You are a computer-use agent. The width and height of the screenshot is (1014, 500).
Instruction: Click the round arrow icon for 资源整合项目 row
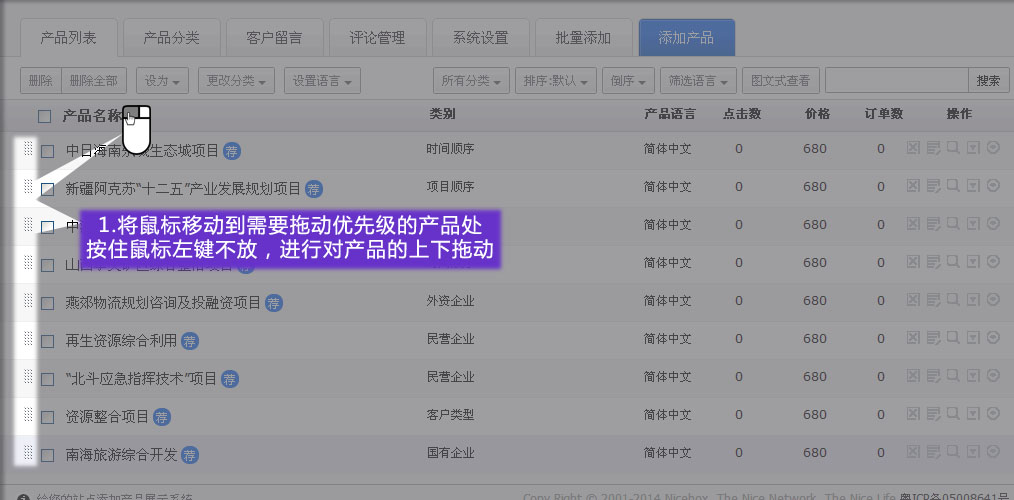[x=993, y=414]
